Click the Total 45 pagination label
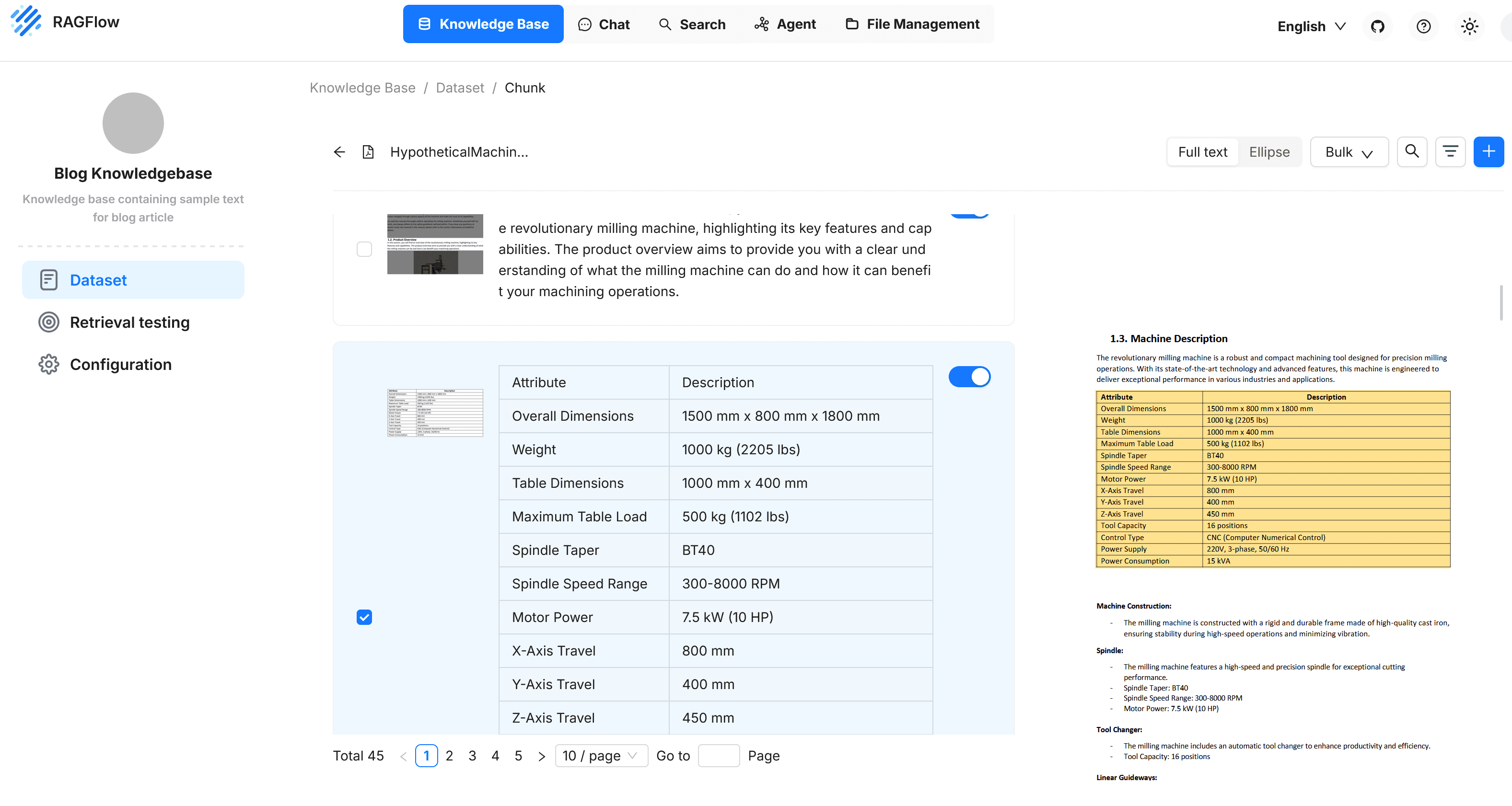This screenshot has width=1512, height=806. click(x=358, y=756)
